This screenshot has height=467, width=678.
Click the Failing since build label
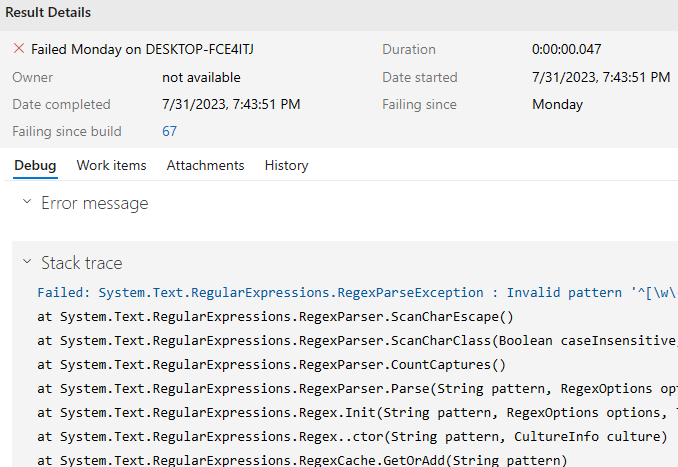coord(67,131)
